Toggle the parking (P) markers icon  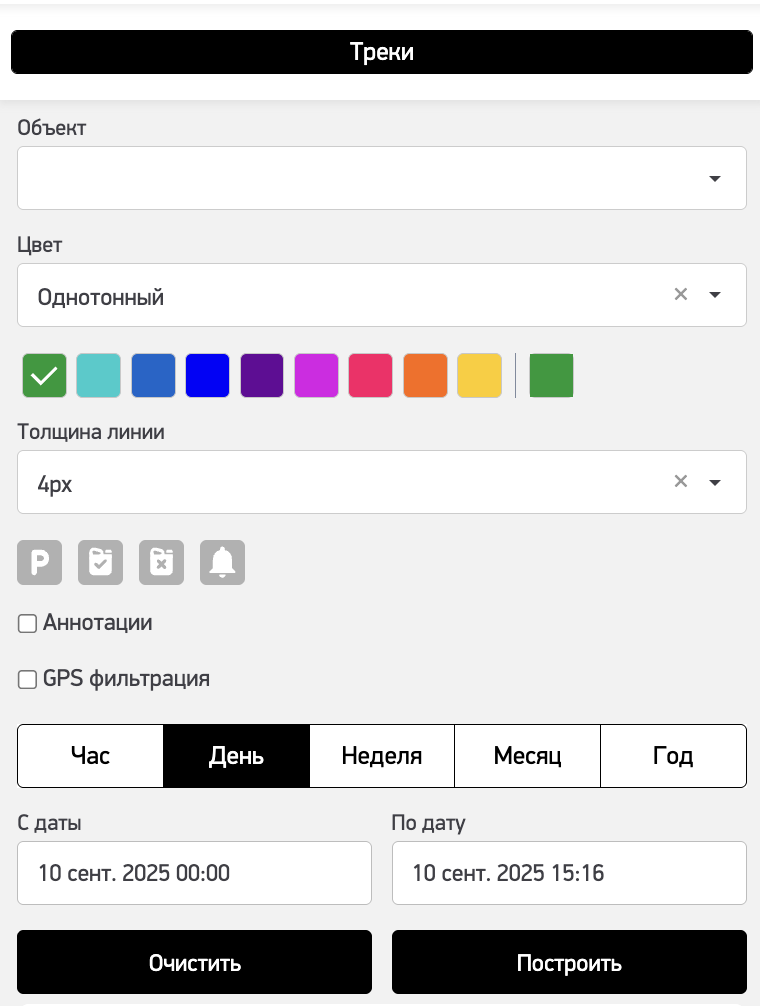(x=40, y=563)
